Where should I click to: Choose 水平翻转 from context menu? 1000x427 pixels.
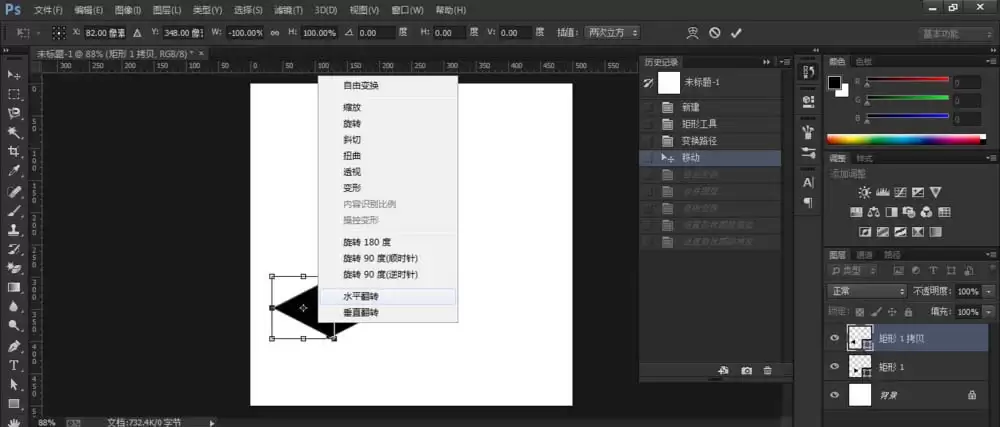pyautogui.click(x=388, y=296)
